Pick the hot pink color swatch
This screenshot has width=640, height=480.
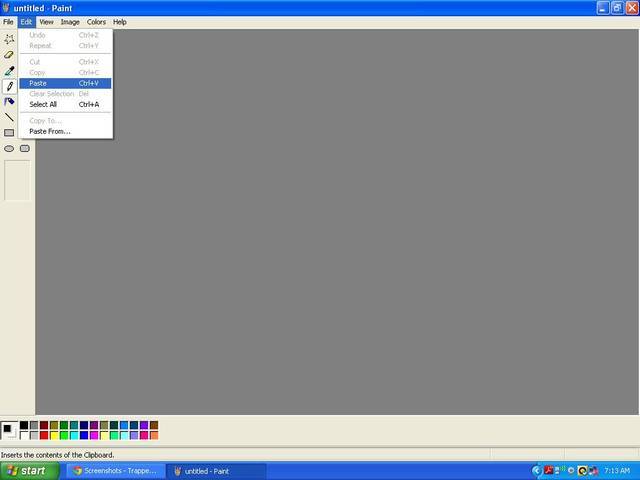click(x=144, y=436)
